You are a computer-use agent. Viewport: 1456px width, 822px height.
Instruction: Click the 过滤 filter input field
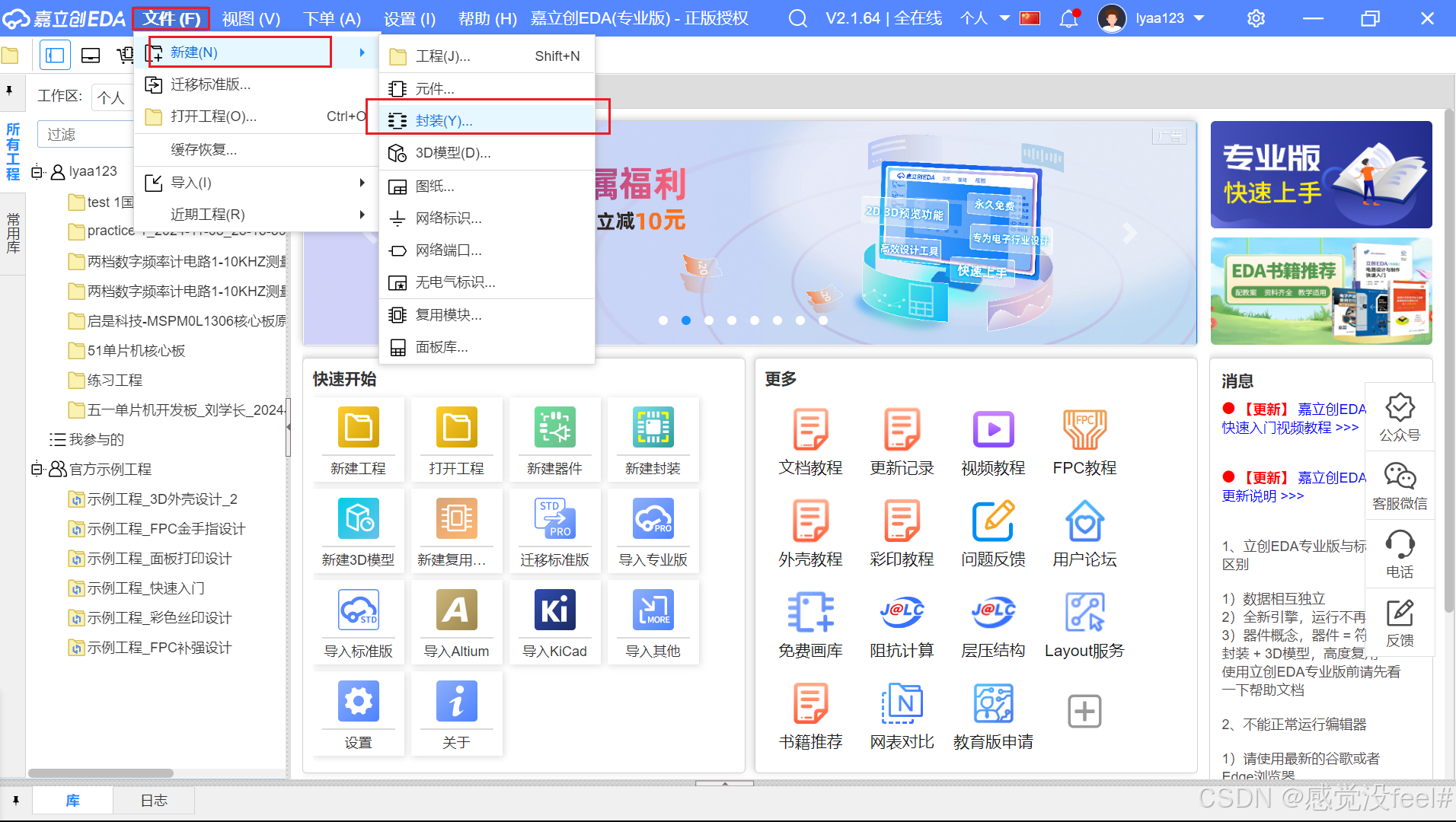(85, 135)
